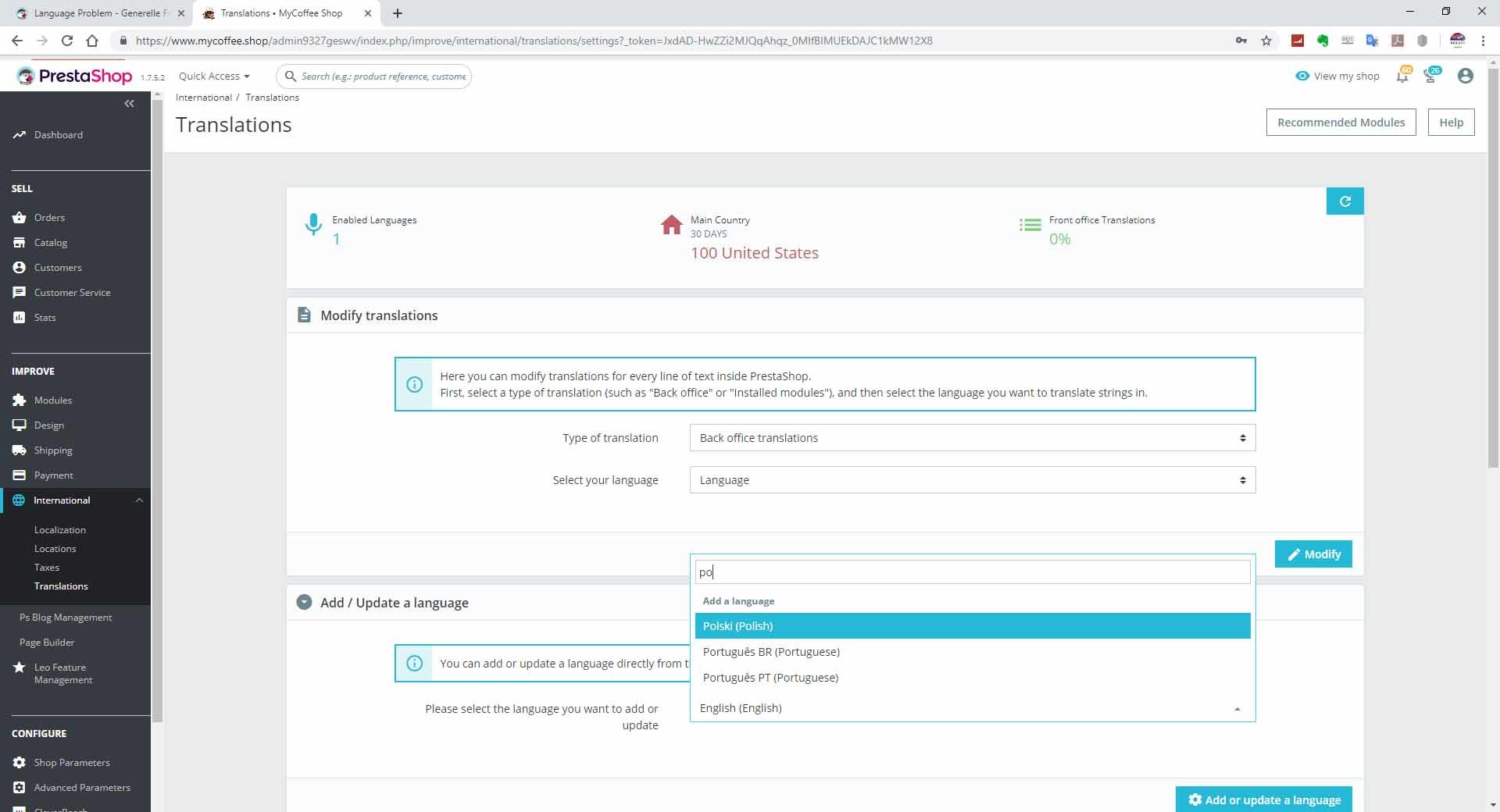Viewport: 1500px width, 812px height.
Task: Collapse the International menu section
Action: 139,500
